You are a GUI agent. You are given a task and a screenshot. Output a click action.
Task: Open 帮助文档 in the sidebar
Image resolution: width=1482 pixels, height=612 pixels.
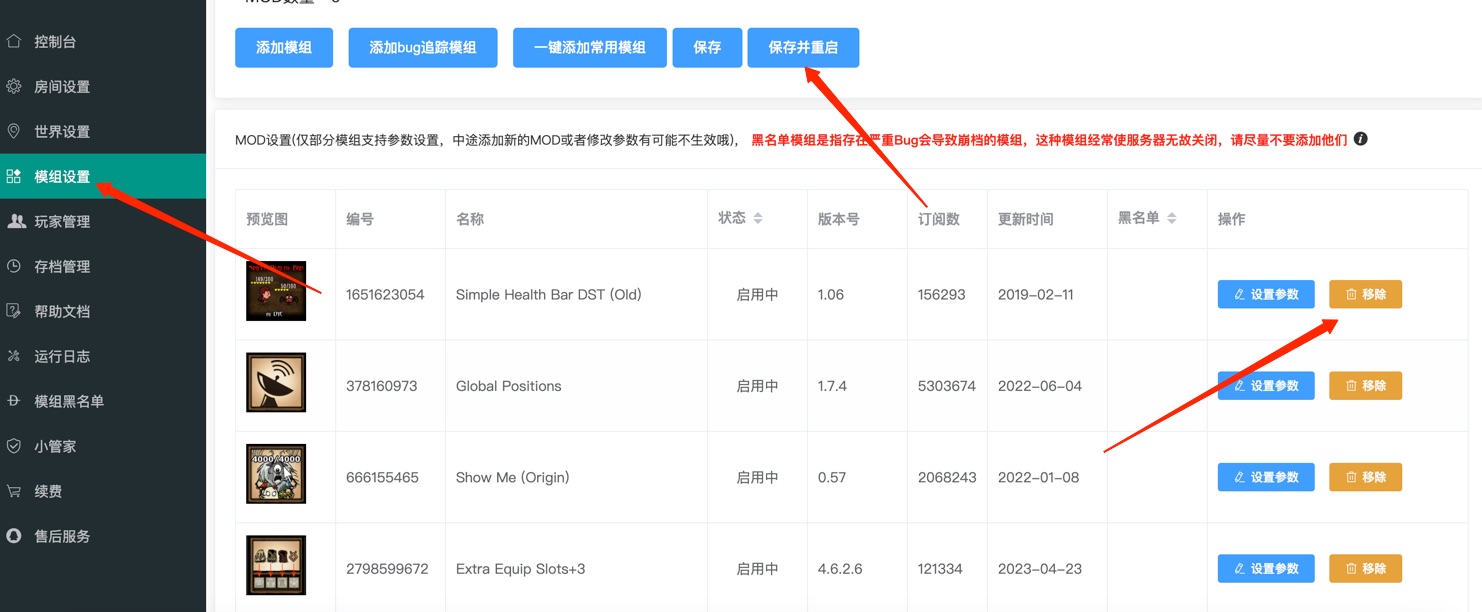point(62,312)
